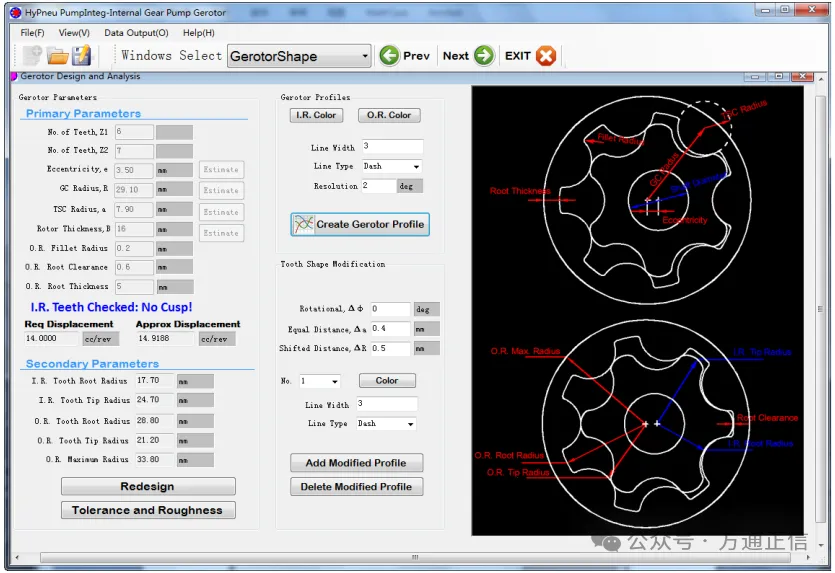
Task: Click the Equal Distance Δa field
Action: point(390,329)
